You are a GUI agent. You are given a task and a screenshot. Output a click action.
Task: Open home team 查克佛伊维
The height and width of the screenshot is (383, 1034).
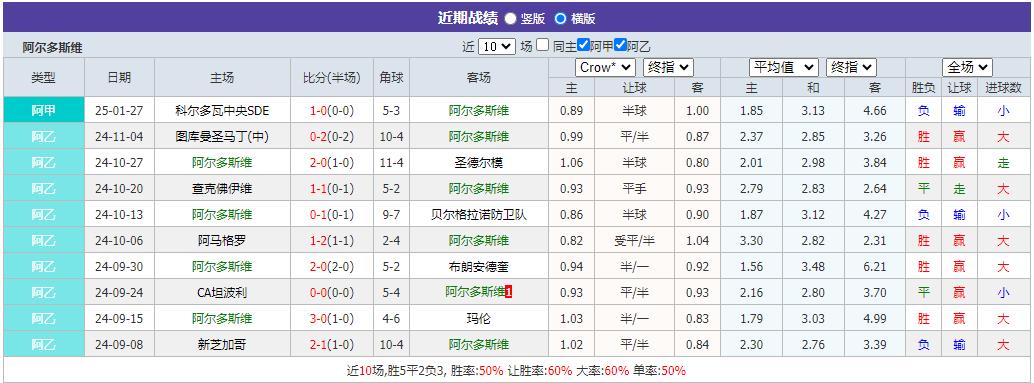click(222, 189)
